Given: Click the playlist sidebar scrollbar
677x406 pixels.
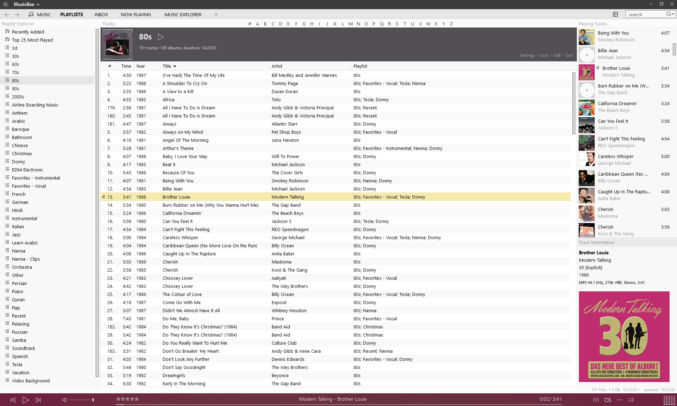Looking at the screenshot, I should pyautogui.click(x=97, y=203).
